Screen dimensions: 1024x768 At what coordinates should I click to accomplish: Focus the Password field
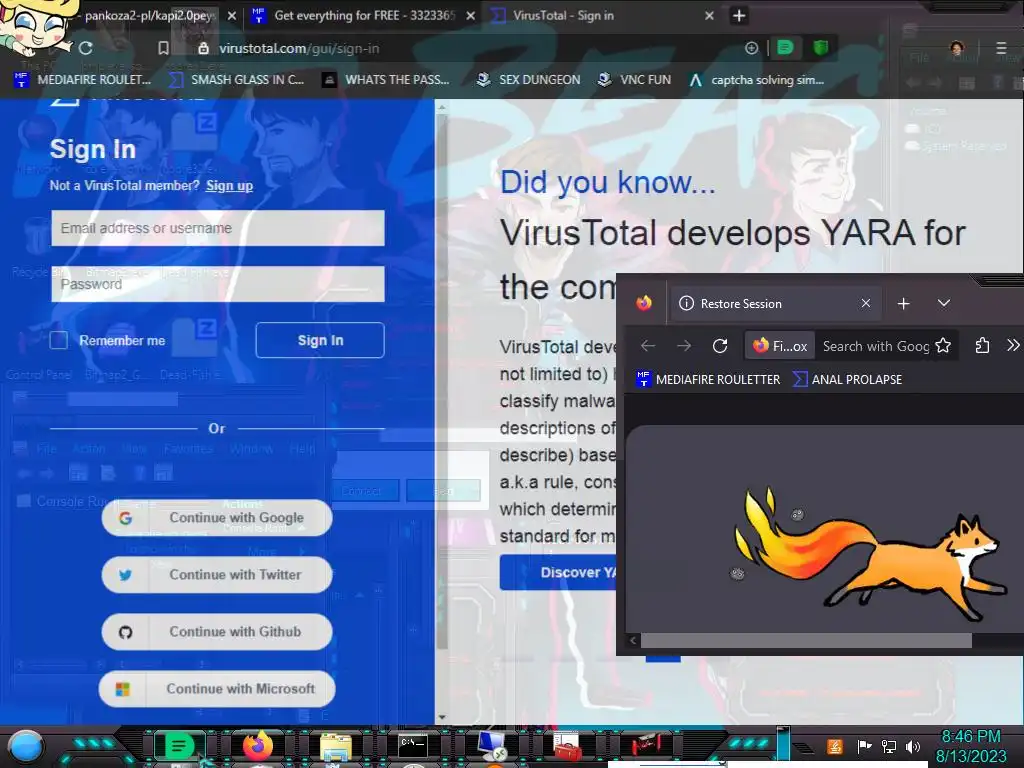[x=218, y=284]
